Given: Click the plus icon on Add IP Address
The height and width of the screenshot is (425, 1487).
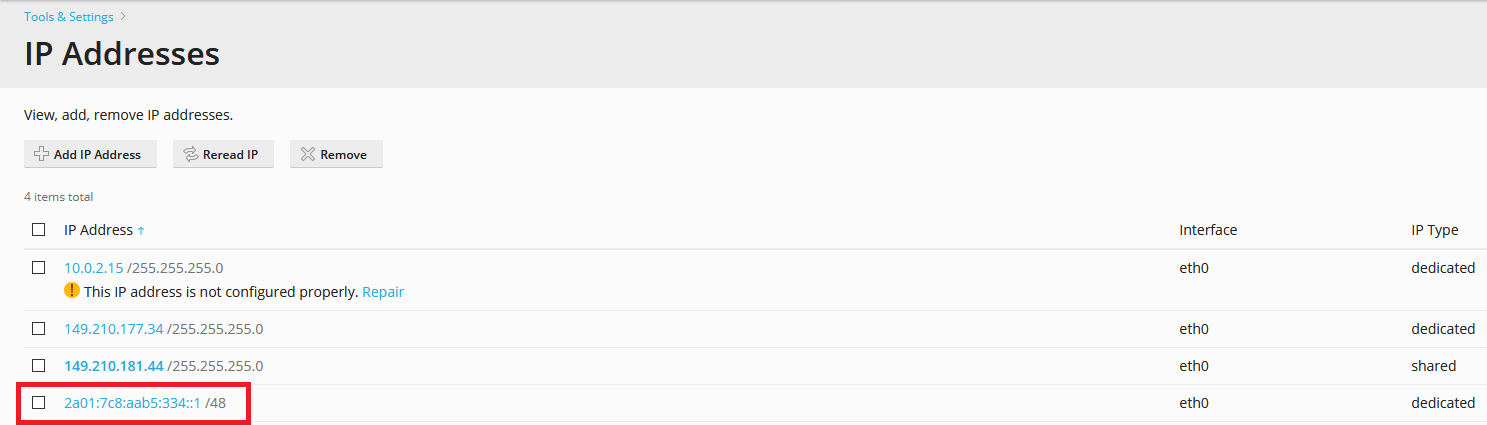Looking at the screenshot, I should coord(41,154).
